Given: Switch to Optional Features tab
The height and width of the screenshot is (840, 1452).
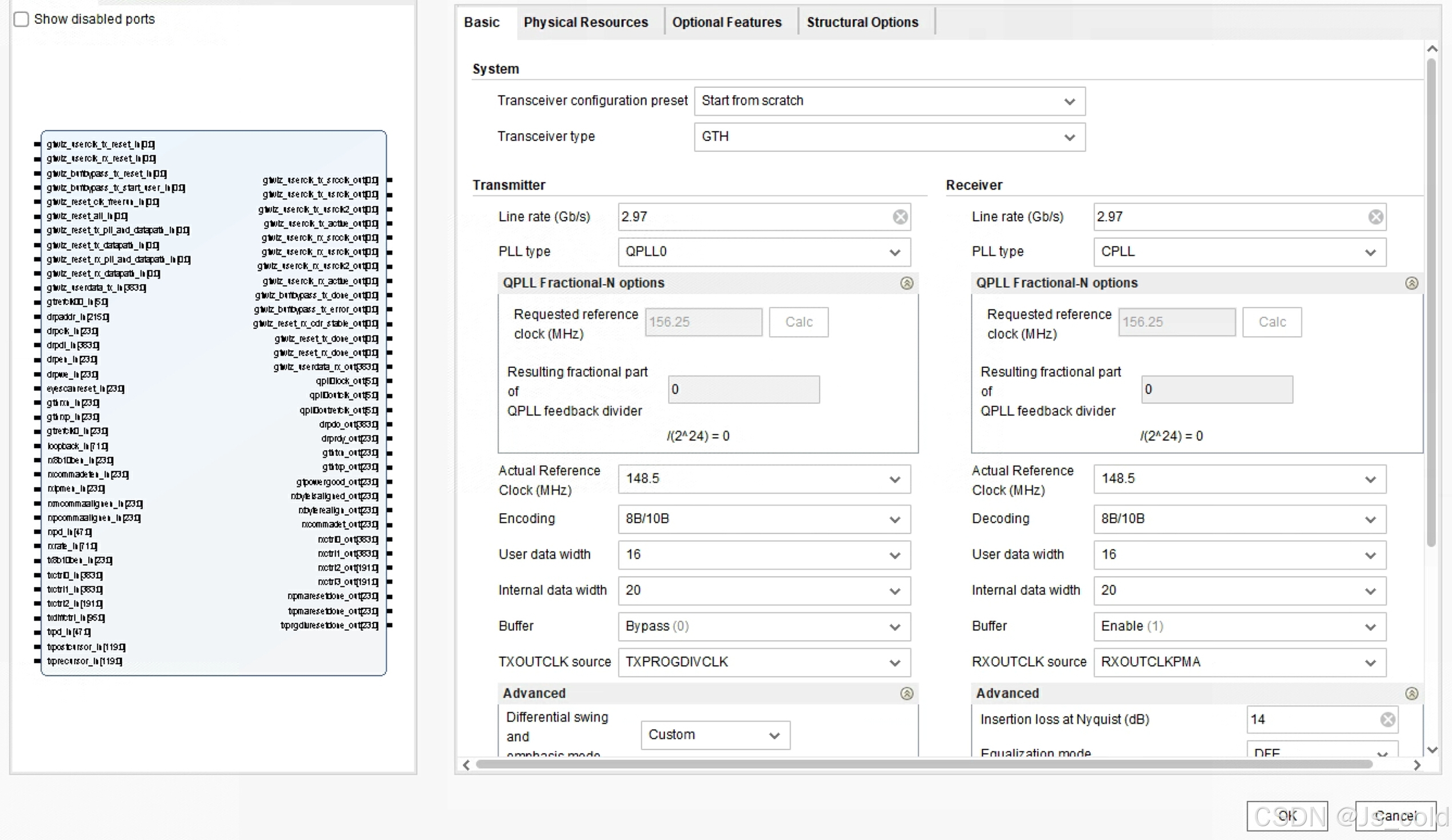Looking at the screenshot, I should [727, 22].
